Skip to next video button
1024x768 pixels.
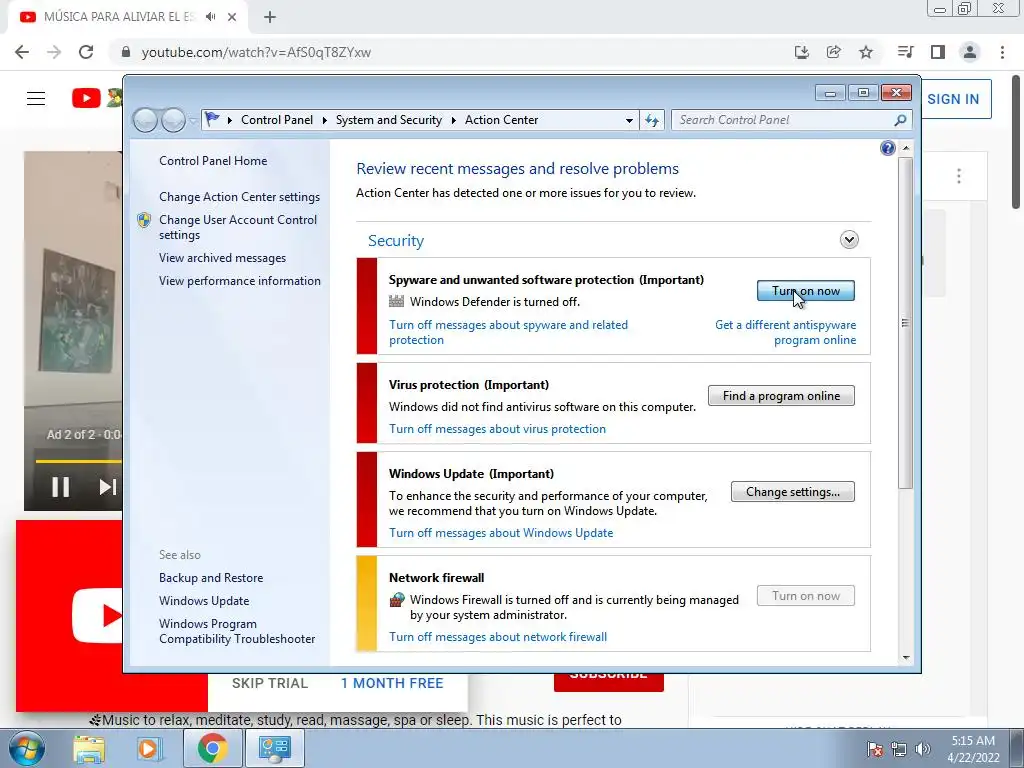[x=107, y=487]
